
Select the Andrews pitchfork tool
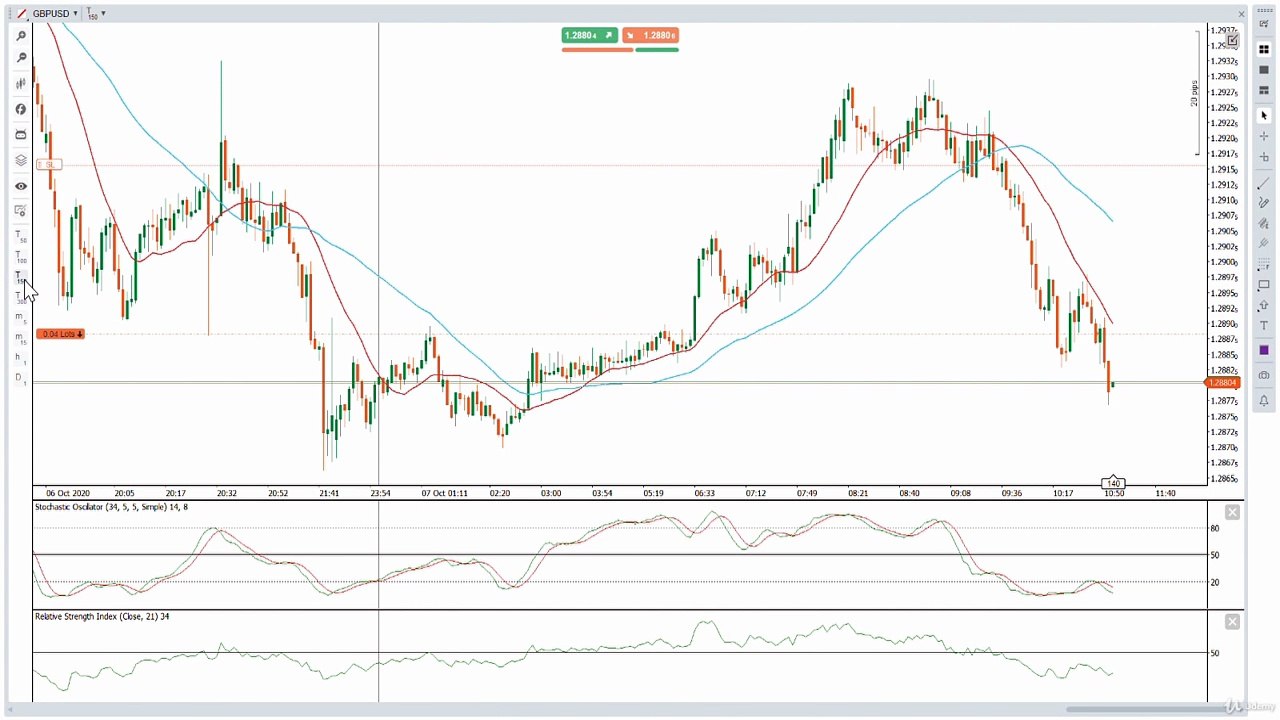(x=1264, y=244)
